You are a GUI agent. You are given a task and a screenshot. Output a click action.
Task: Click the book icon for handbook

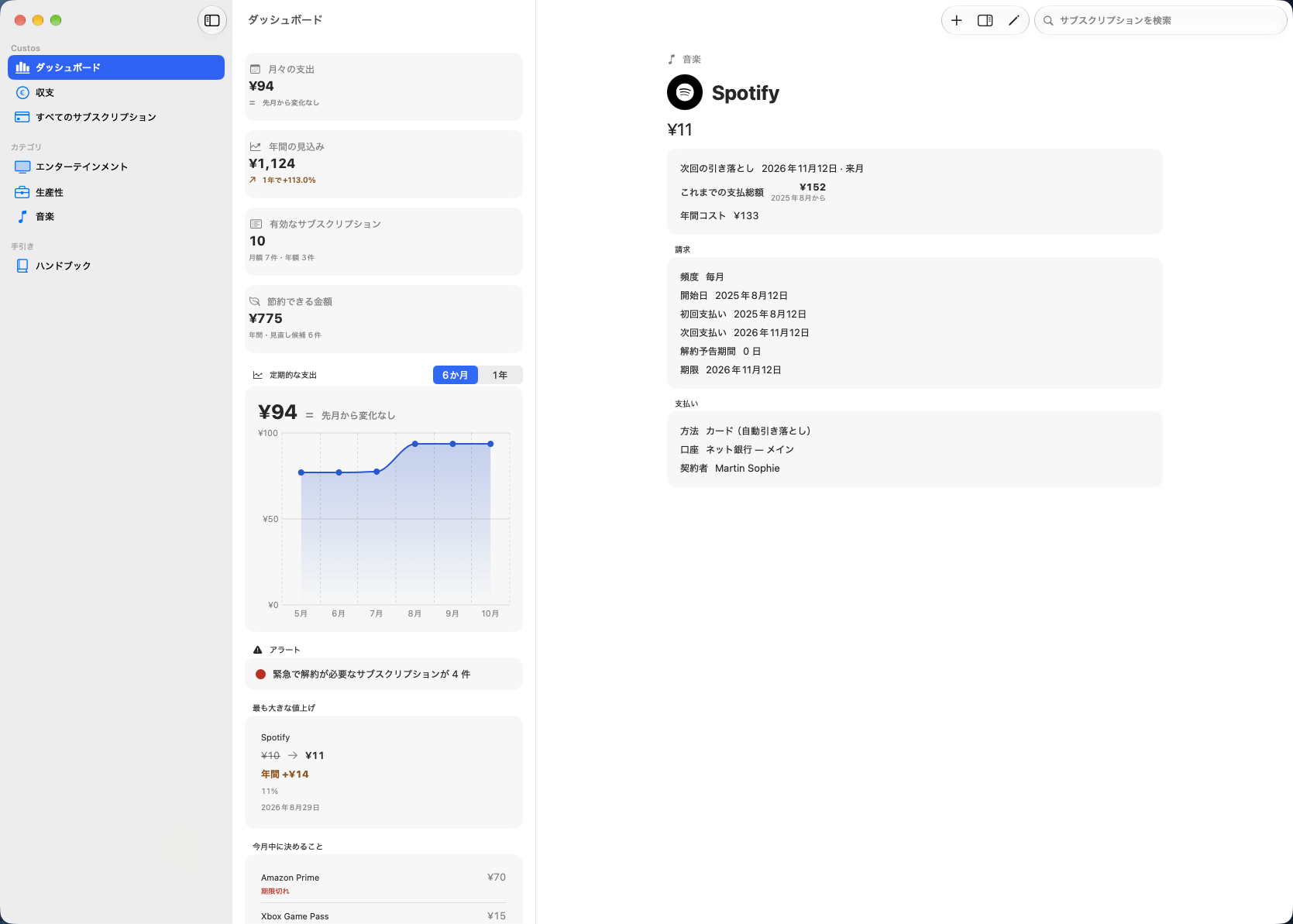point(22,266)
